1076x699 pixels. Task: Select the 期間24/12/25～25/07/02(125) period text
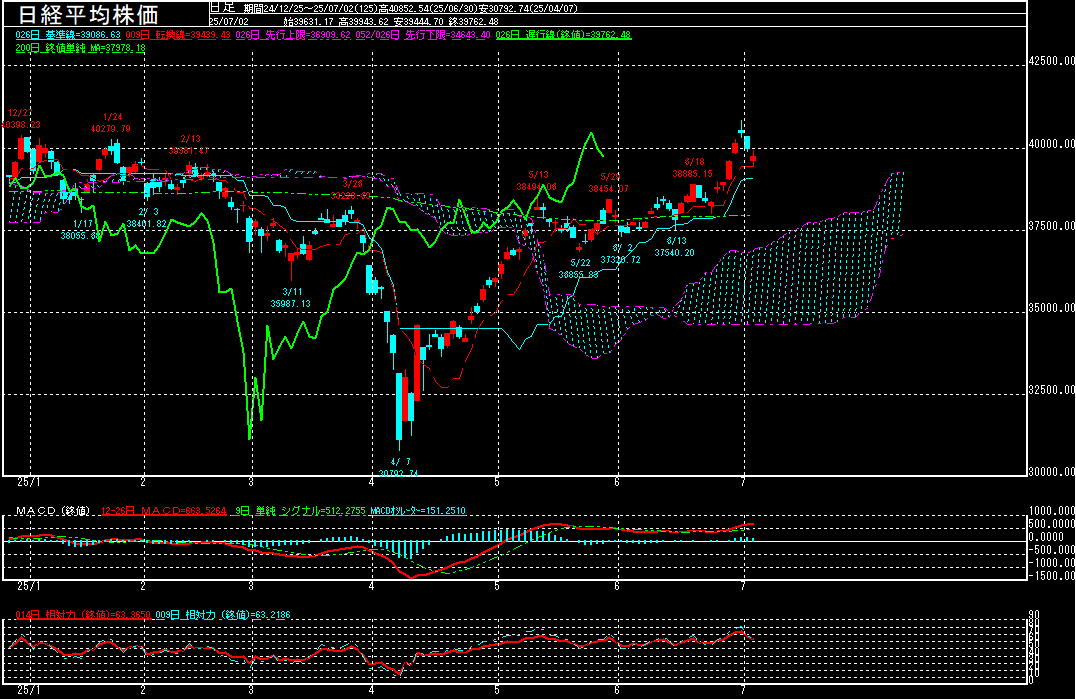[311, 9]
